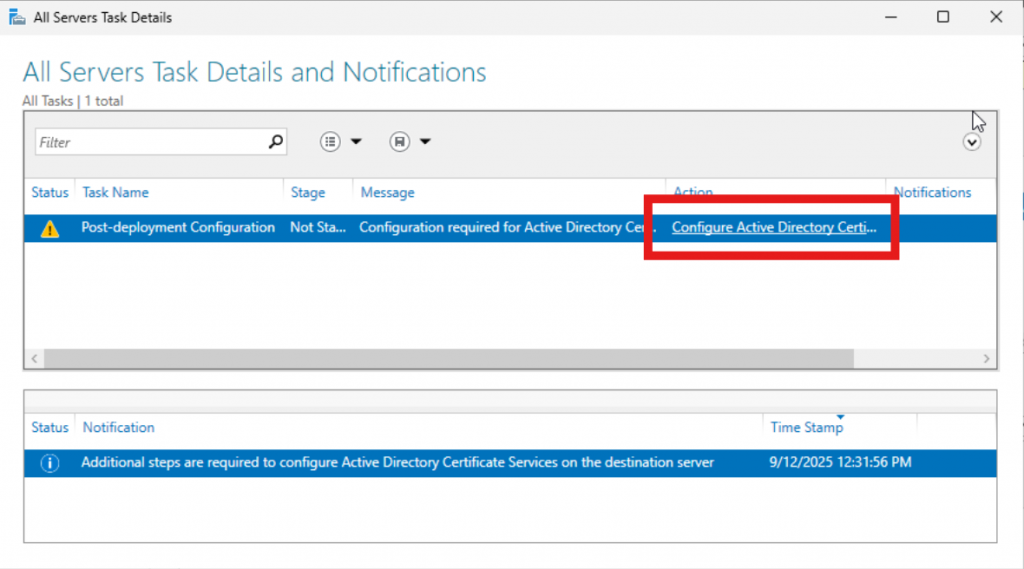Click the horizontal scrollbar thumb in tasks pane

448,358
